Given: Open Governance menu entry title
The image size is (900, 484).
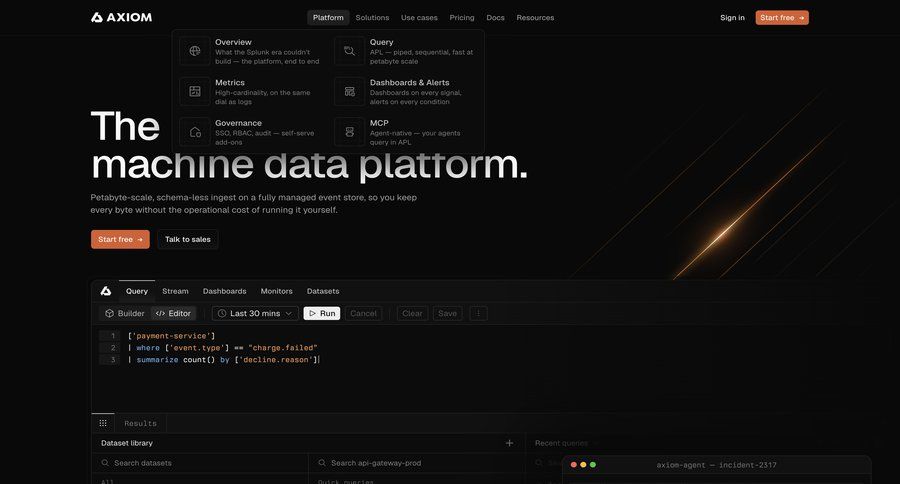Looking at the screenshot, I should [238, 123].
